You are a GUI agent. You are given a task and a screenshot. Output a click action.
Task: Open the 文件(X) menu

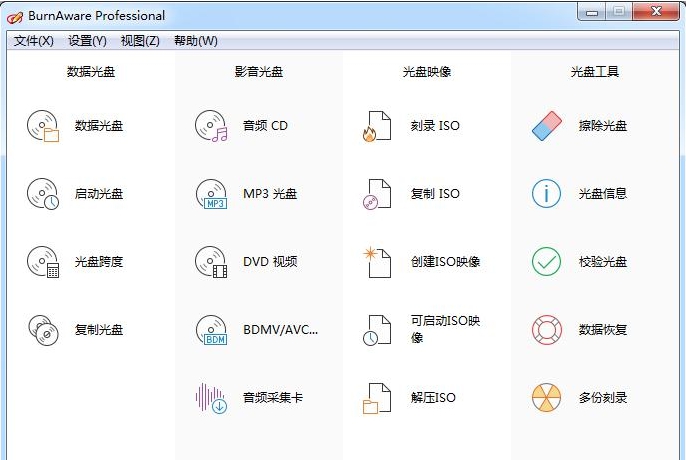pos(34,41)
